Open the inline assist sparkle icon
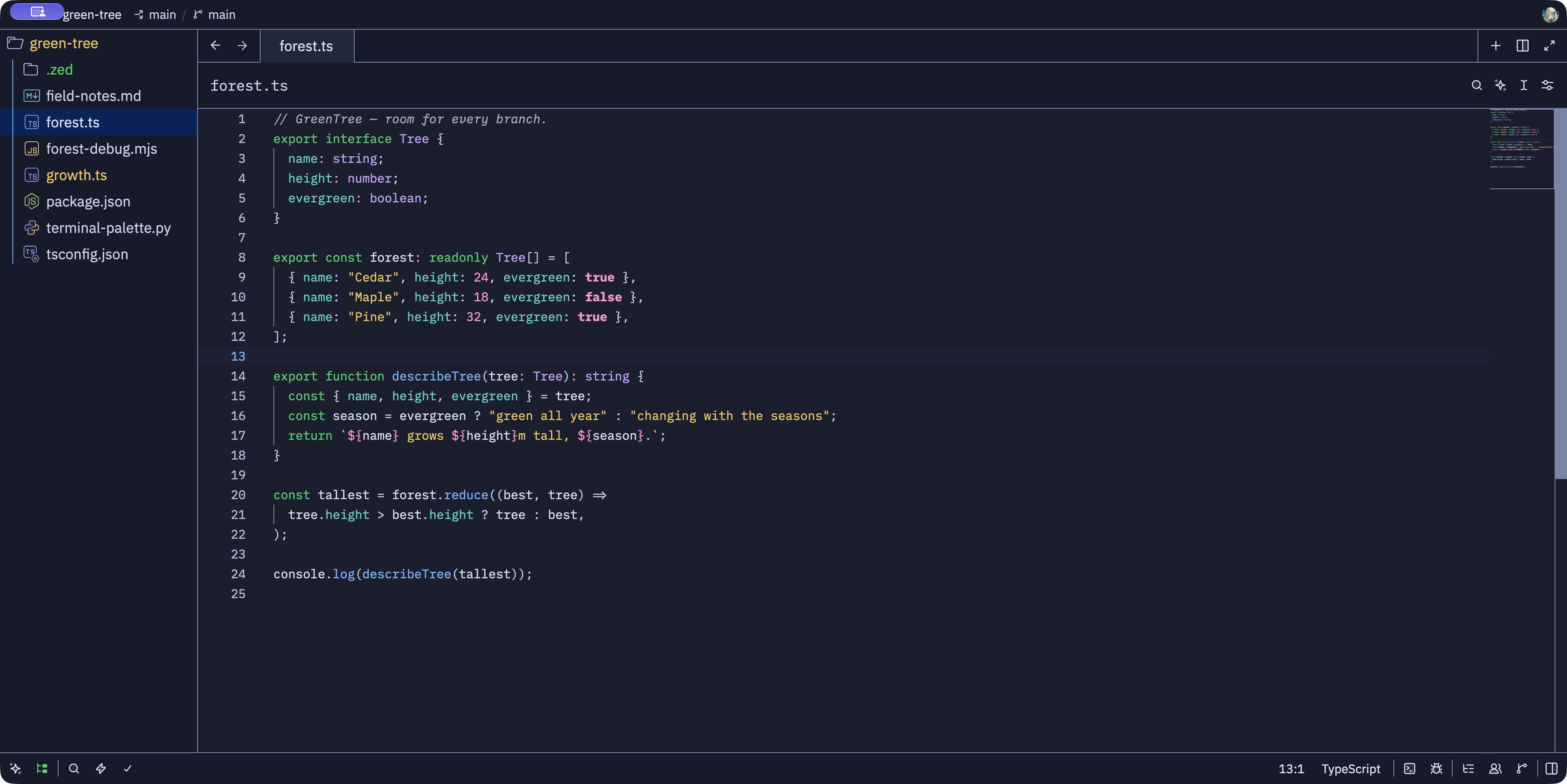The image size is (1567, 784). tap(1500, 85)
